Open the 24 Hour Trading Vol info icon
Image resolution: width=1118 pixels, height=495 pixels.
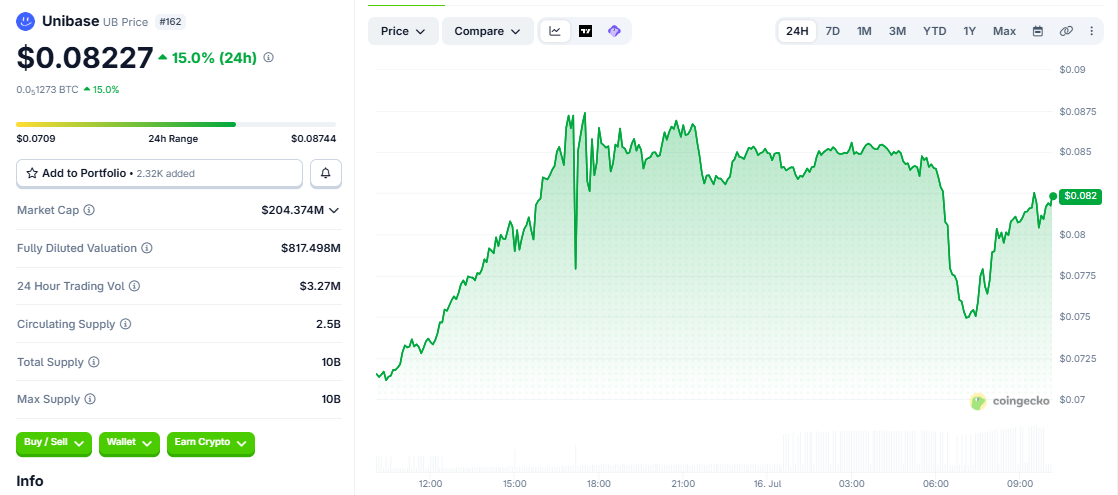pyautogui.click(x=134, y=286)
